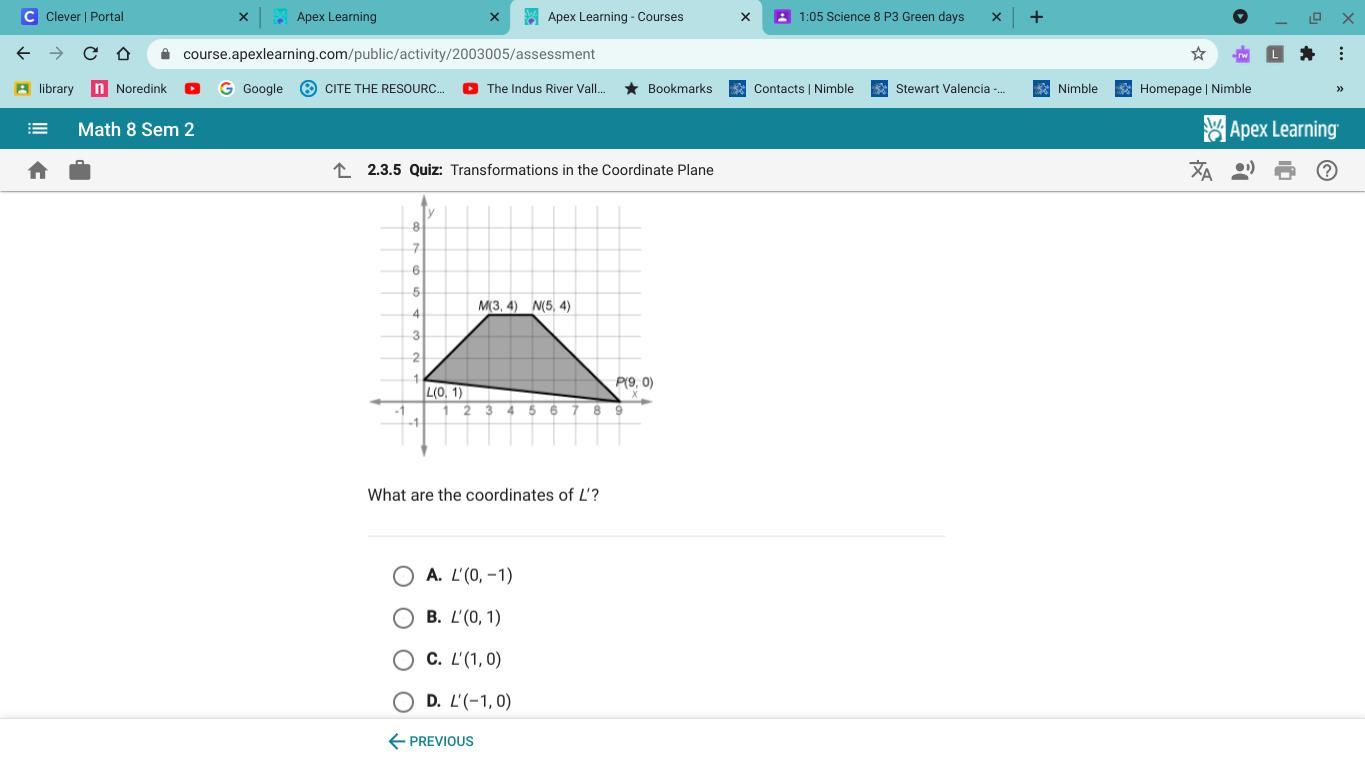Open the browser home page
1365x768 pixels.
123,54
